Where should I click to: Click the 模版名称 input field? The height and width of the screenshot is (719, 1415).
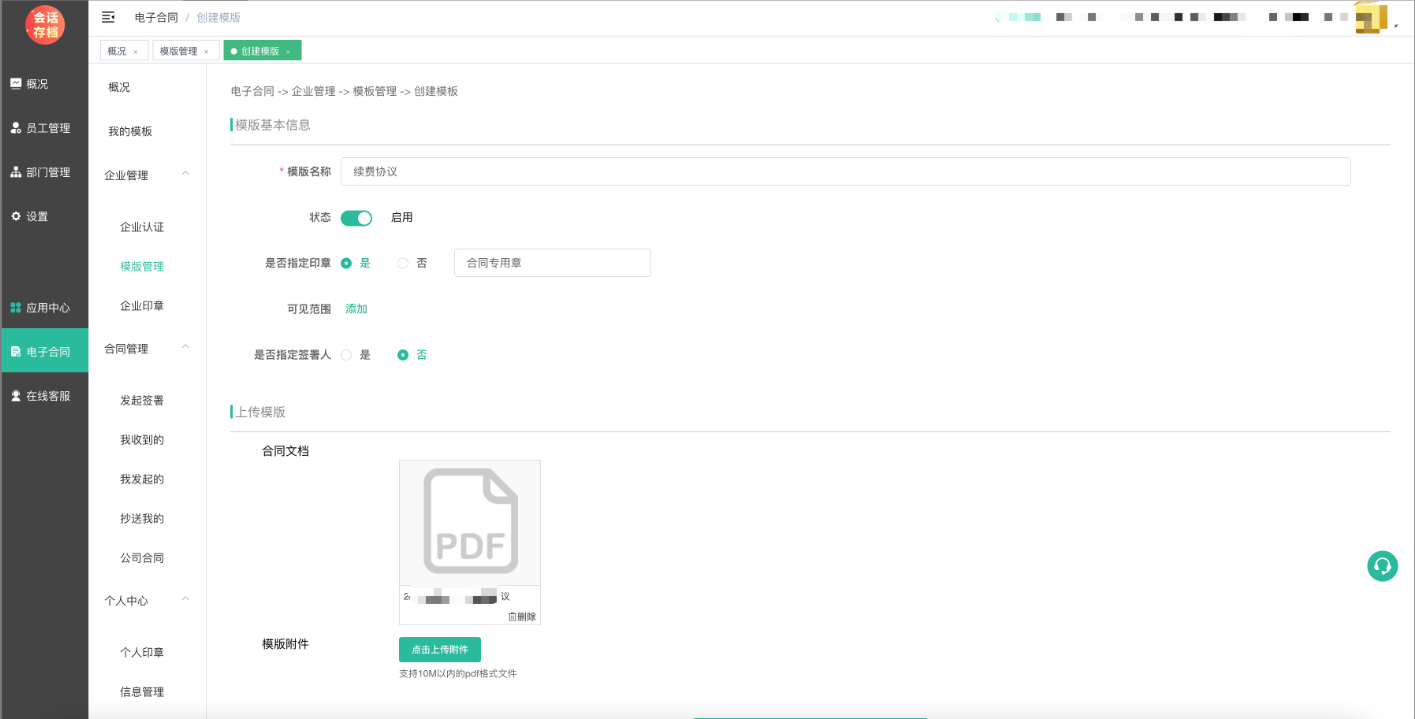(845, 171)
